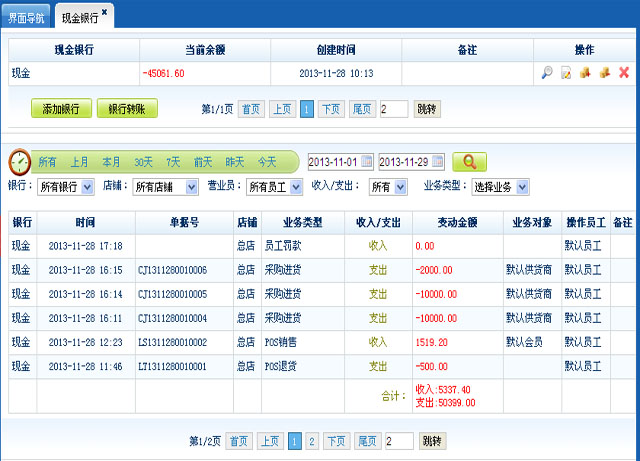Close the 现金银行 tab
This screenshot has height=461, width=640.
click(105, 12)
